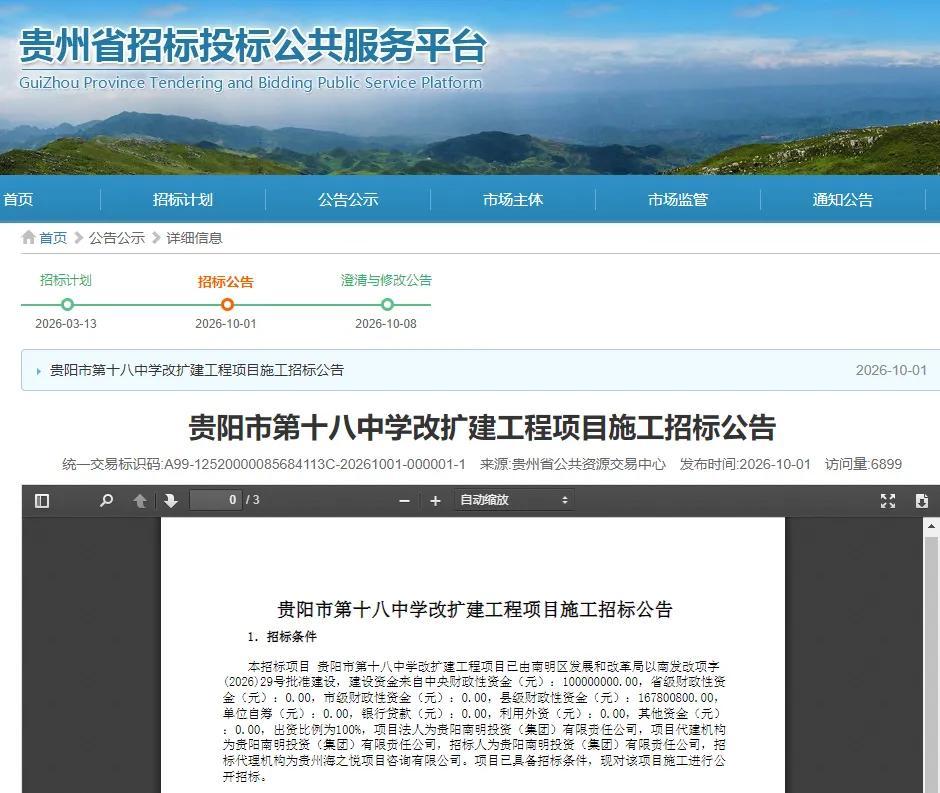Open 通知公告 in navigation bar
The image size is (940, 793).
click(x=843, y=200)
